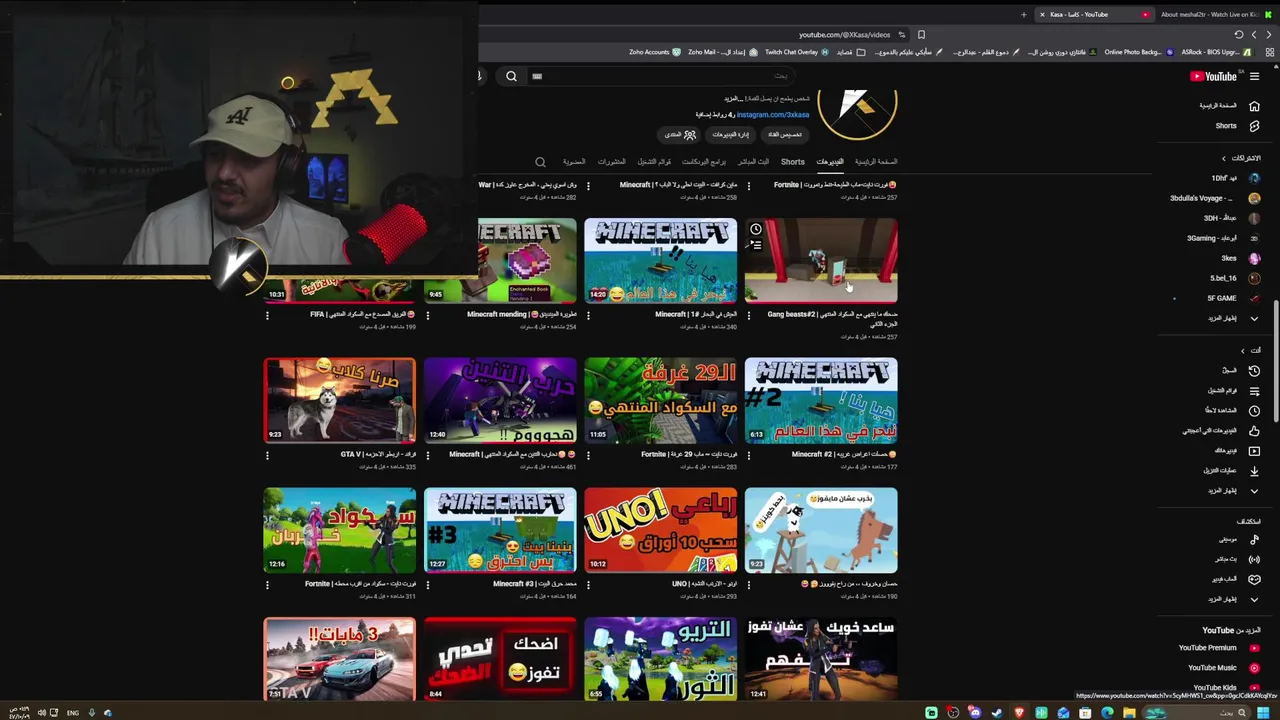Click the ENG language indicator in taskbar
Viewport: 1280px width, 720px height.
click(72, 713)
